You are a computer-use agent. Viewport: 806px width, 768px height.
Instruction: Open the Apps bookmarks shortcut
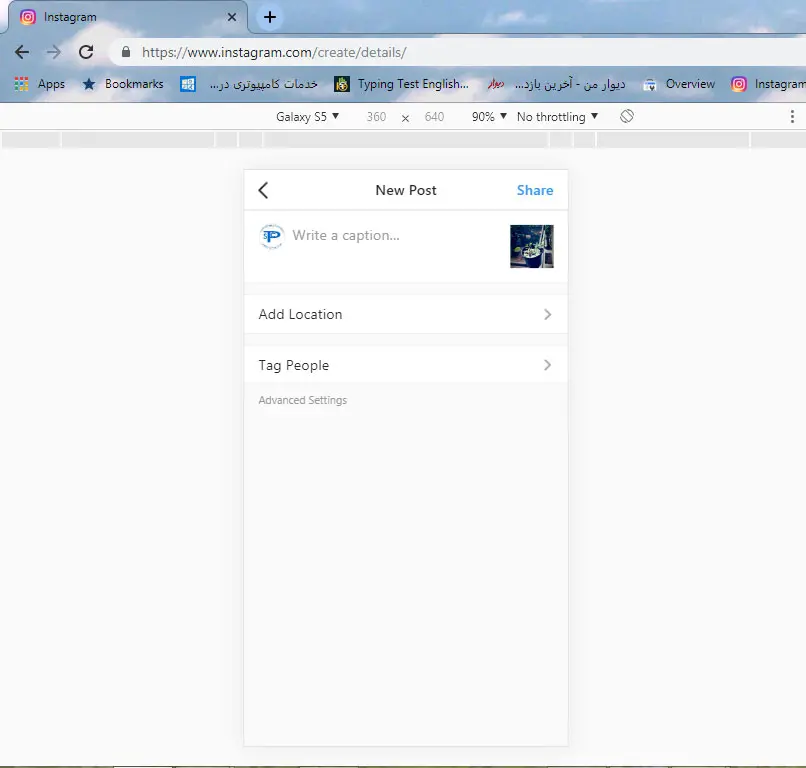pos(40,84)
